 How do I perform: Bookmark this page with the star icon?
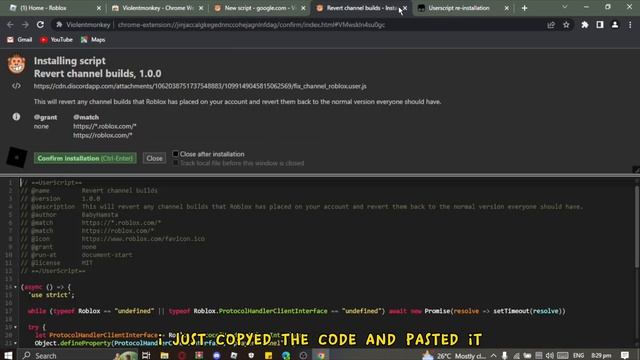(x=566, y=25)
